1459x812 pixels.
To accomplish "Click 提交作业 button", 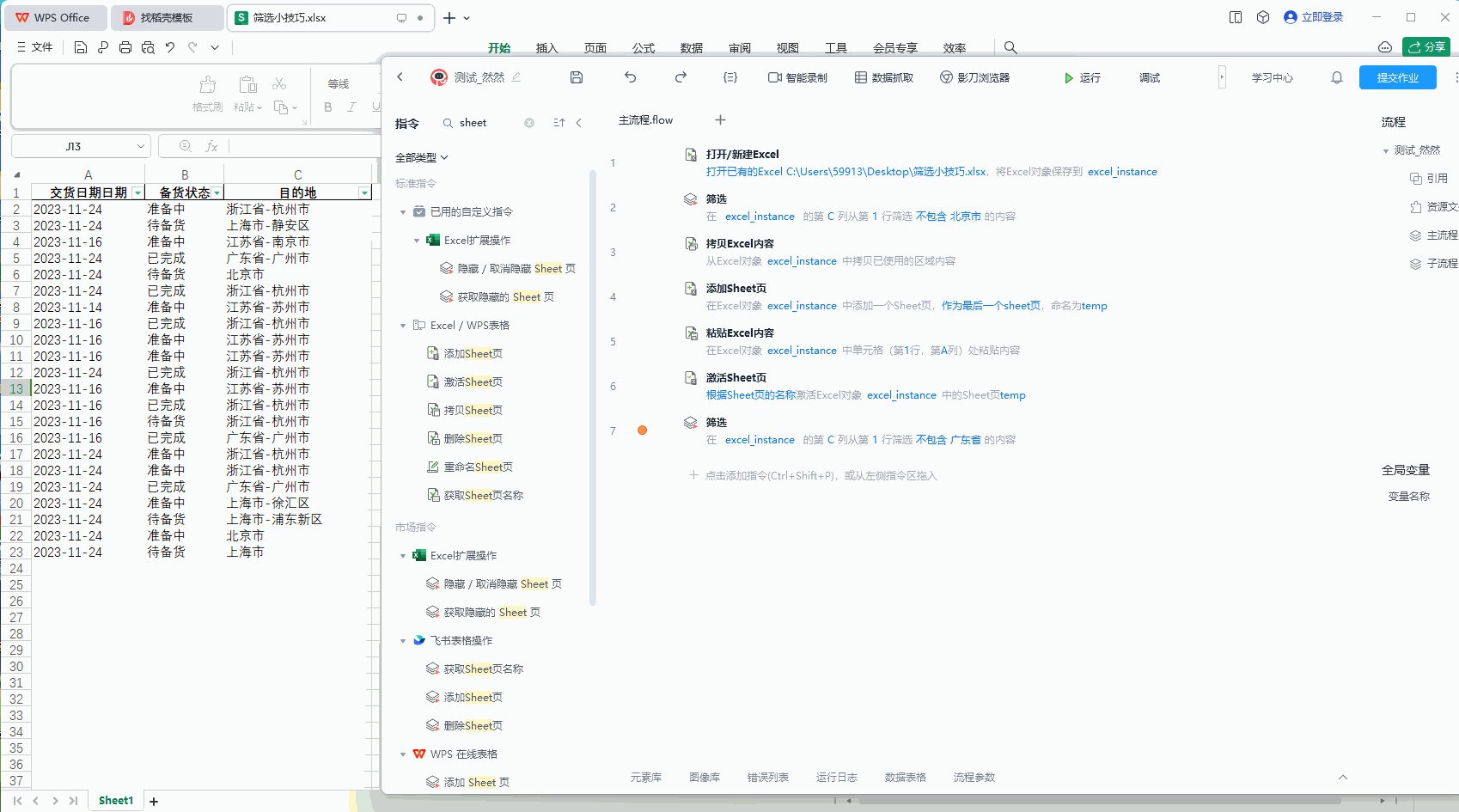I will click(x=1397, y=77).
